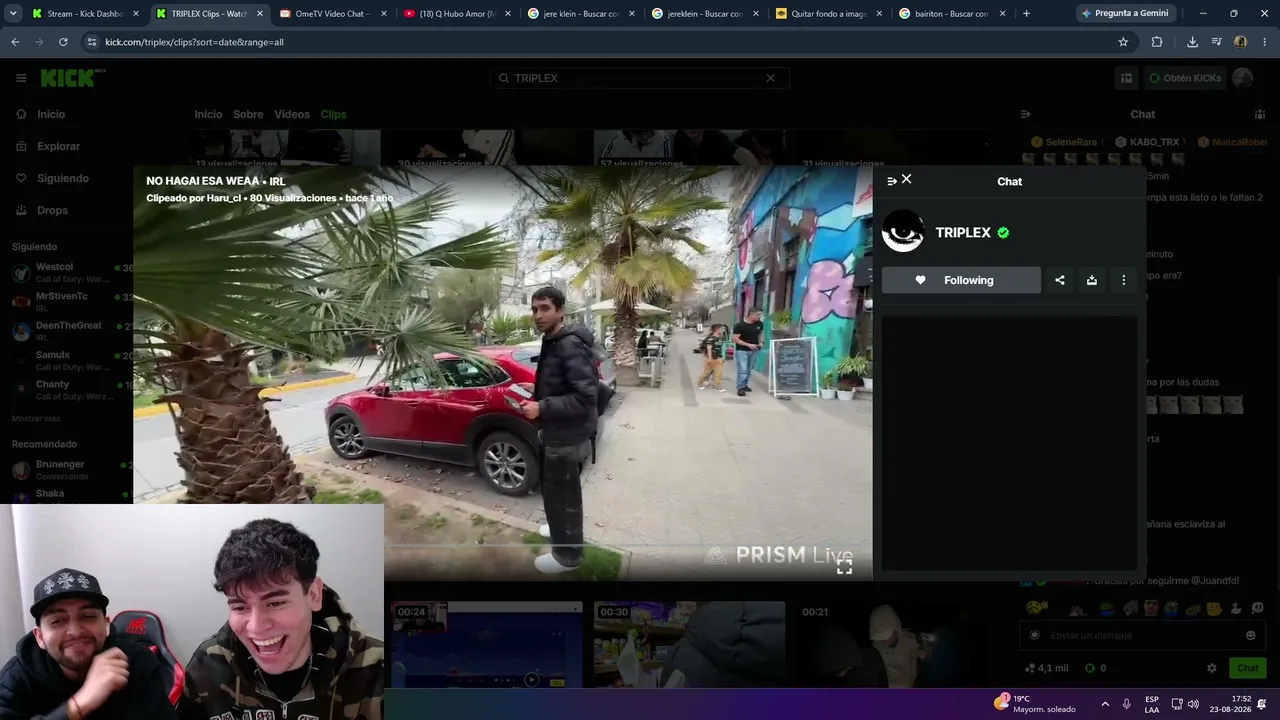Open taskbar microphone icon
Image resolution: width=1280 pixels, height=720 pixels.
tap(1127, 704)
